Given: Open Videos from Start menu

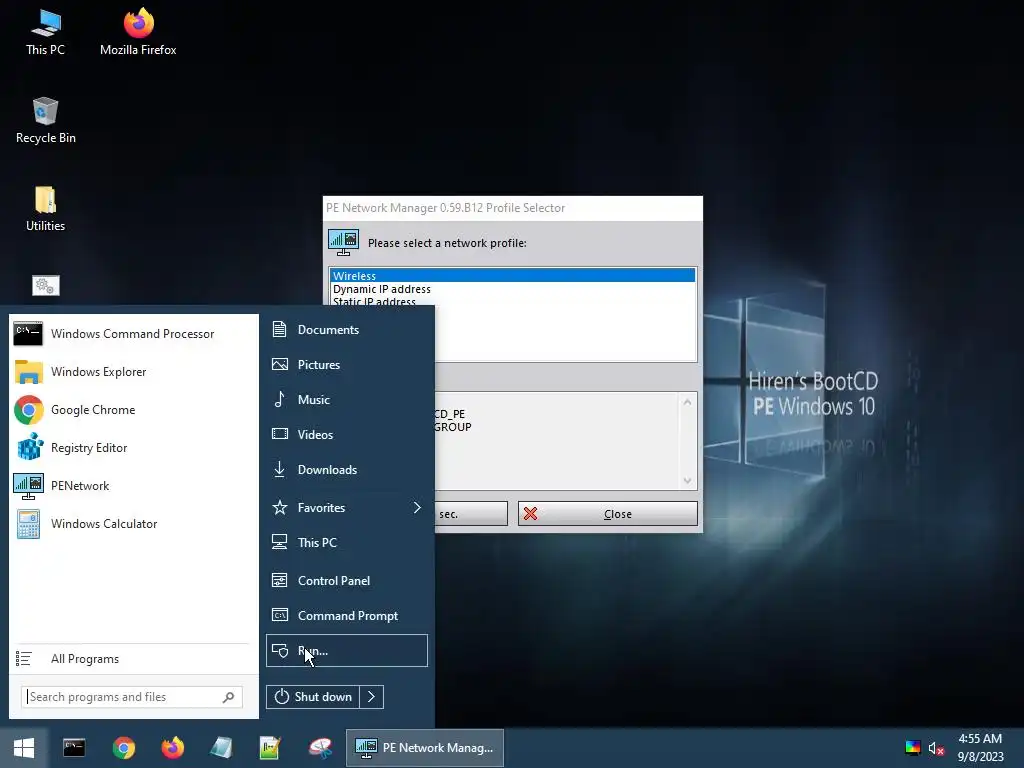Looking at the screenshot, I should click(347, 434).
